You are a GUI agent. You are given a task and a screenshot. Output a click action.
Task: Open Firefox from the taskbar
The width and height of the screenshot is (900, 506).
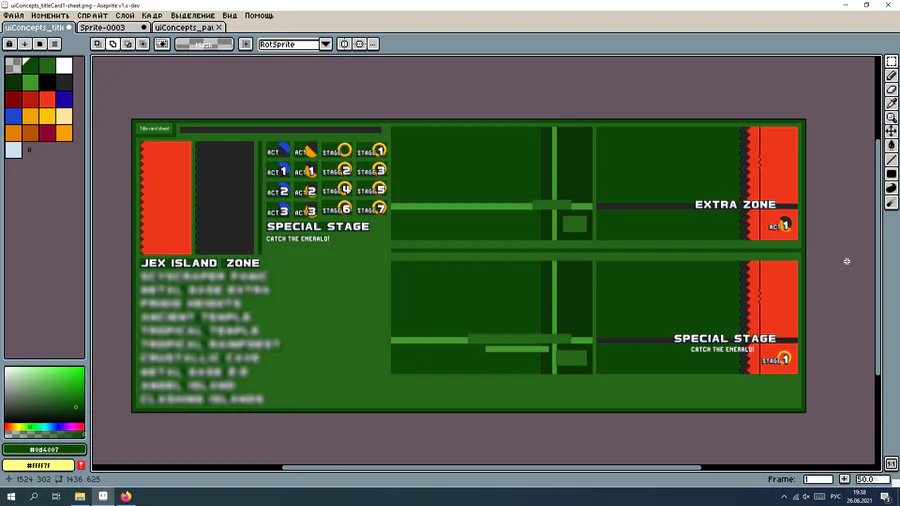point(126,497)
